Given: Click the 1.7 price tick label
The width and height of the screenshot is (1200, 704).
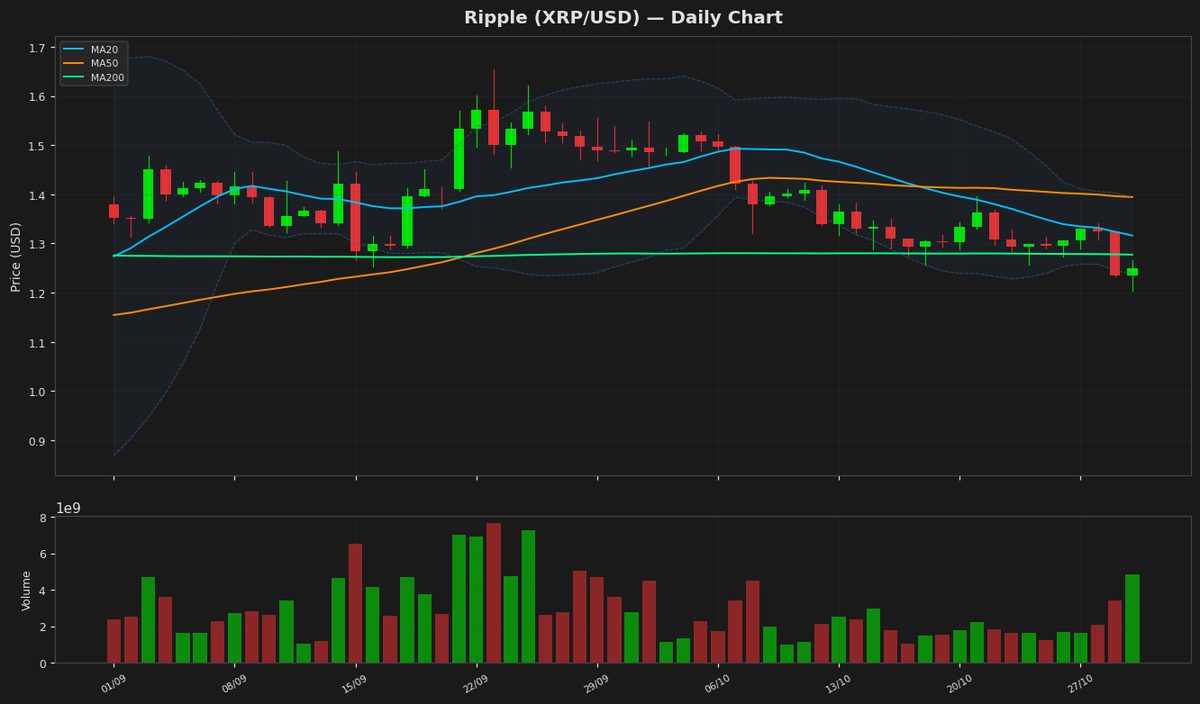Looking at the screenshot, I should pyautogui.click(x=38, y=48).
